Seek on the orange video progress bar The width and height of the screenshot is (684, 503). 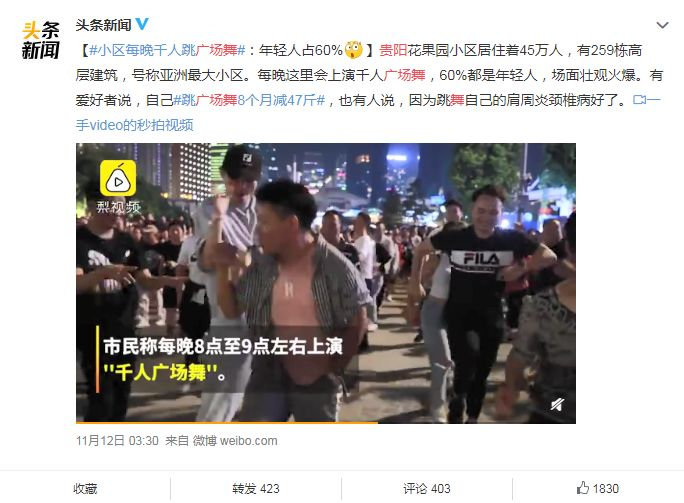[x=326, y=422]
